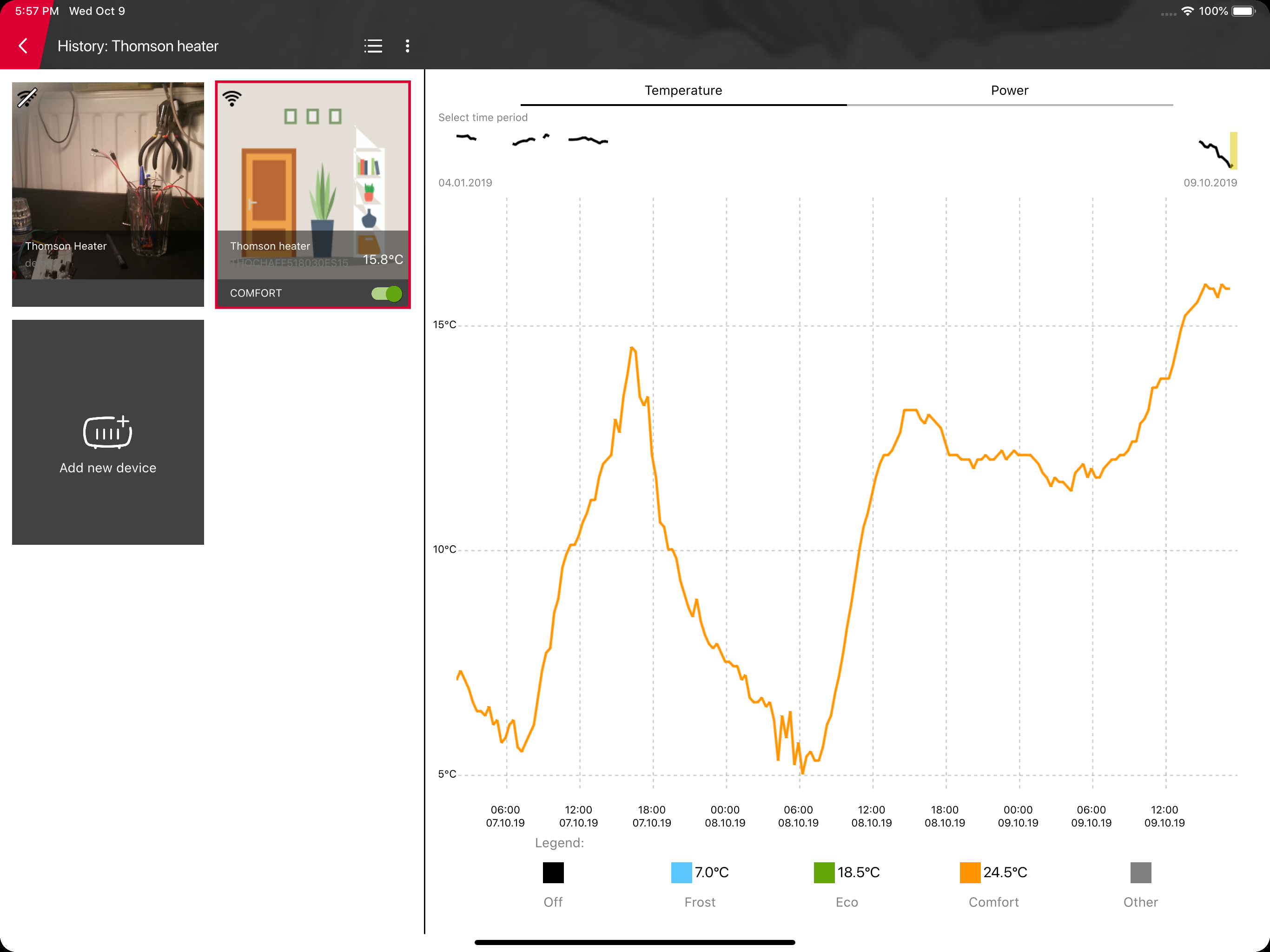Tap the Wi-Fi icon in status bar
Viewport: 1270px width, 952px height.
[1187, 11]
